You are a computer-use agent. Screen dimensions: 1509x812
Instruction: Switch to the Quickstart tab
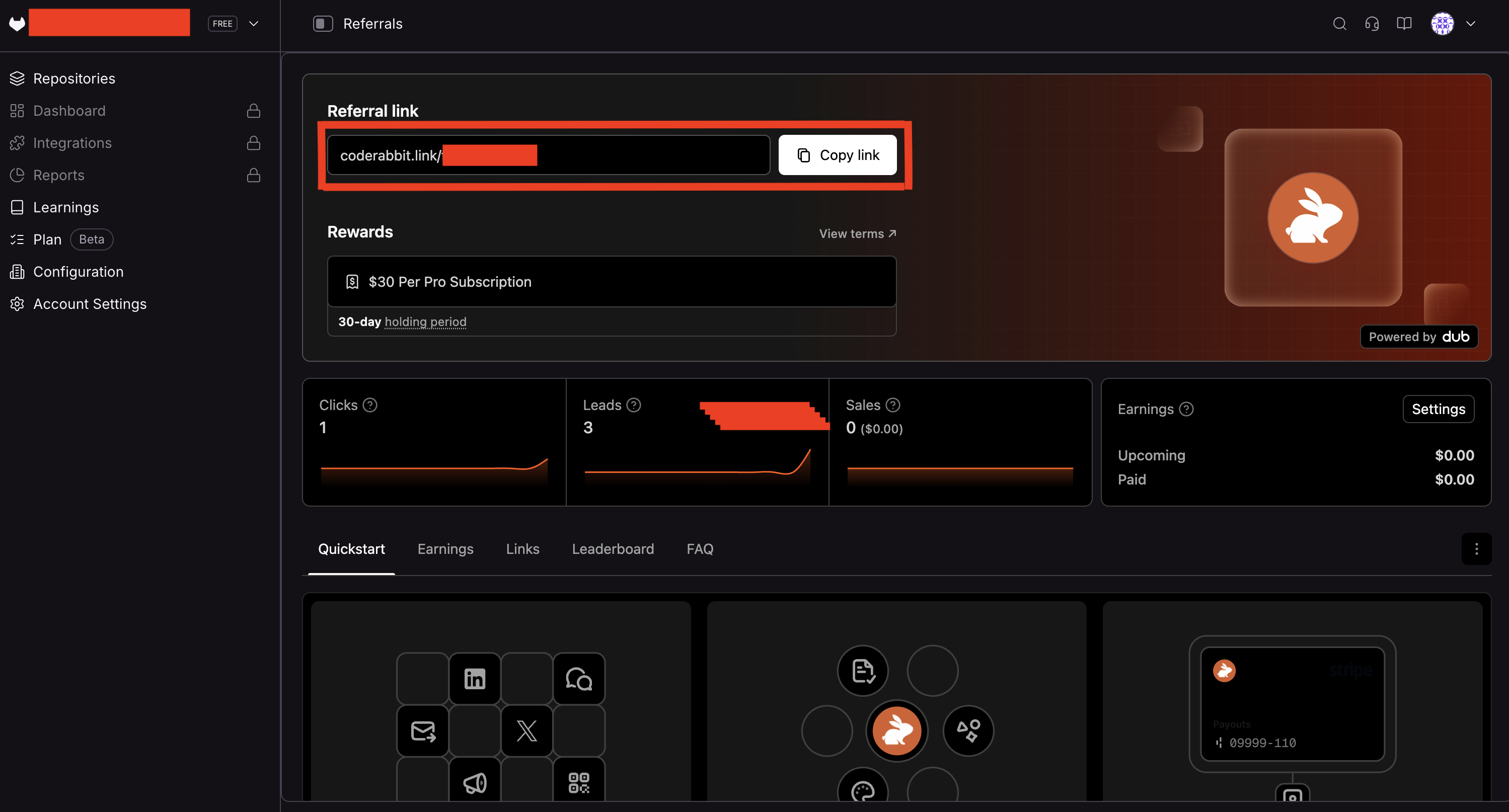point(351,549)
